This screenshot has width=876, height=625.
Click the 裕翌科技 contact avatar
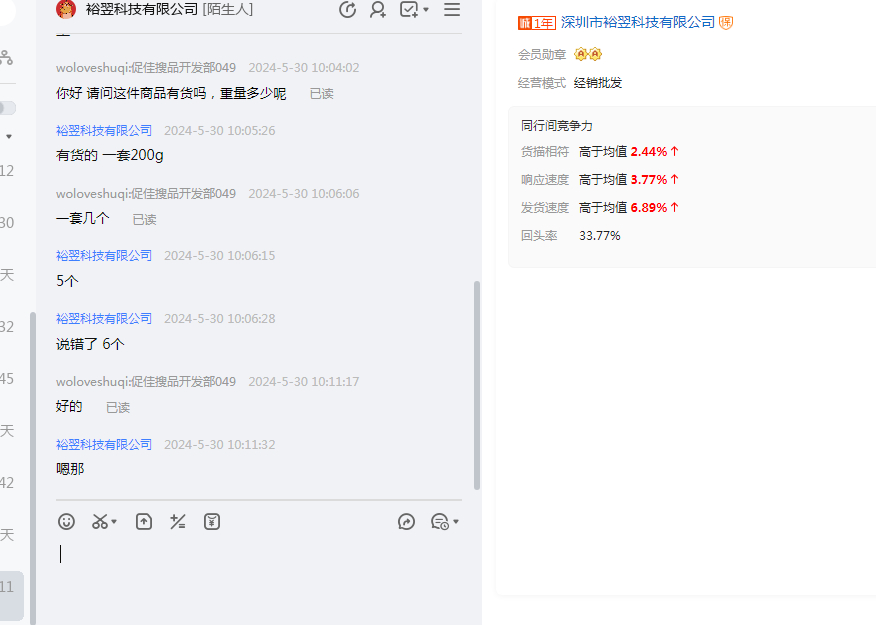click(66, 10)
